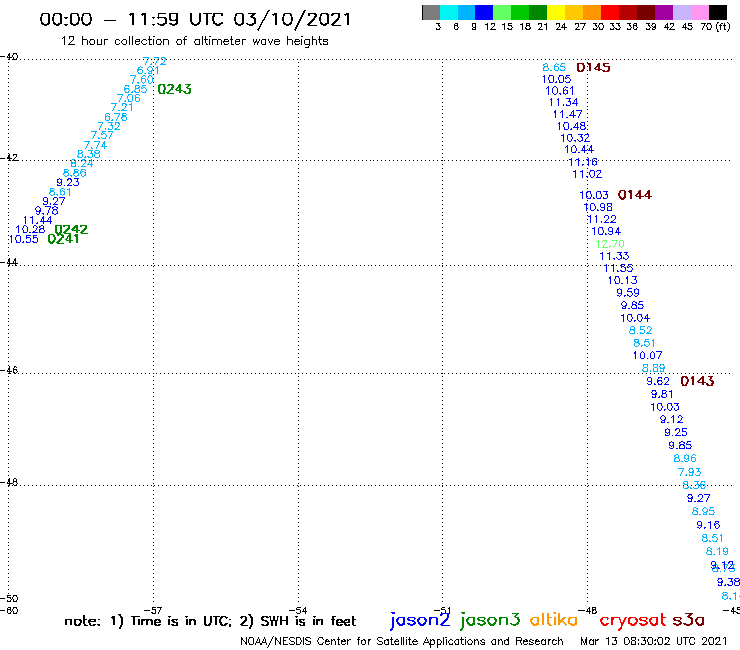Click the cyan 6 ft legend swatch
The image size is (740, 650).
pos(448,13)
